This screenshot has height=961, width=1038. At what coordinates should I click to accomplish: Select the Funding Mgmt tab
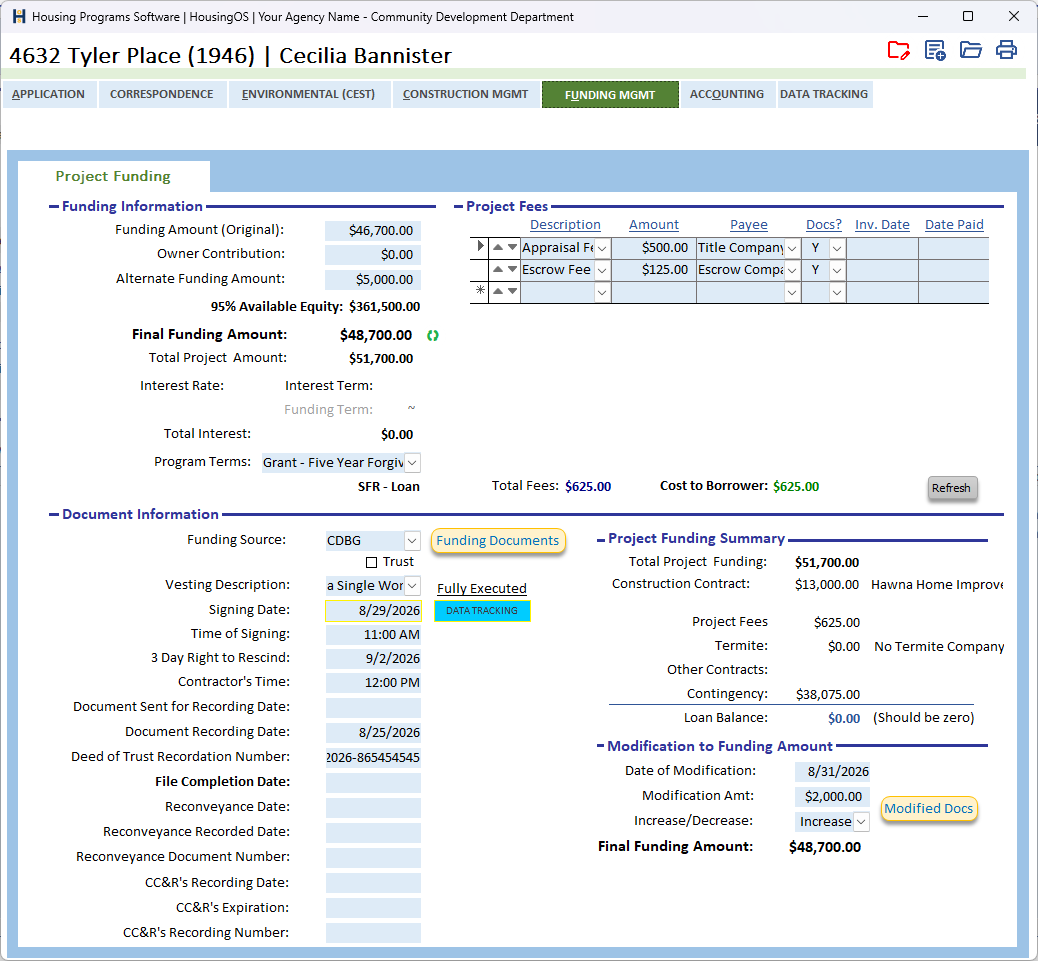click(610, 95)
